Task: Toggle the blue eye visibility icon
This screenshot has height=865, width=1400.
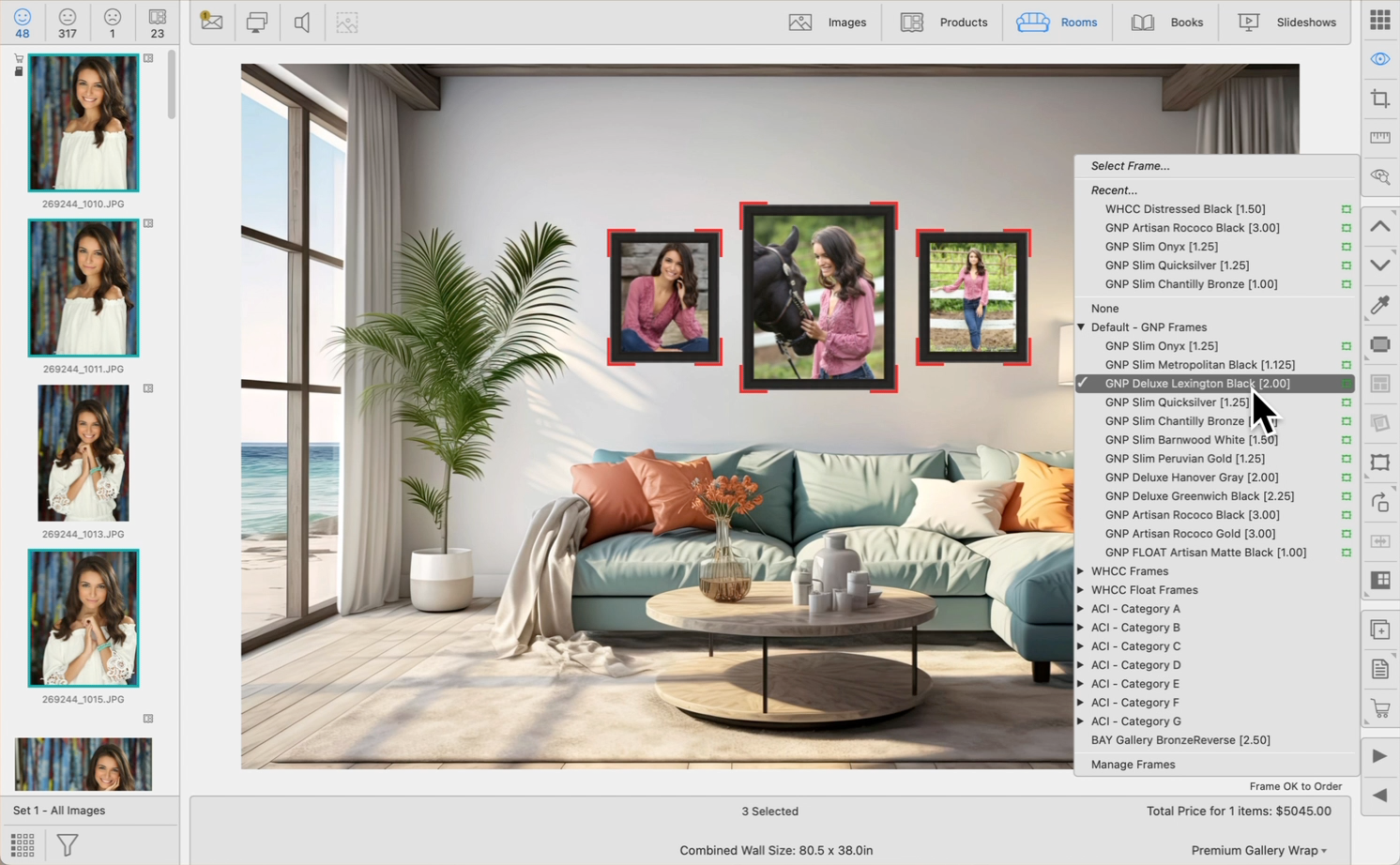Action: pos(1379,59)
